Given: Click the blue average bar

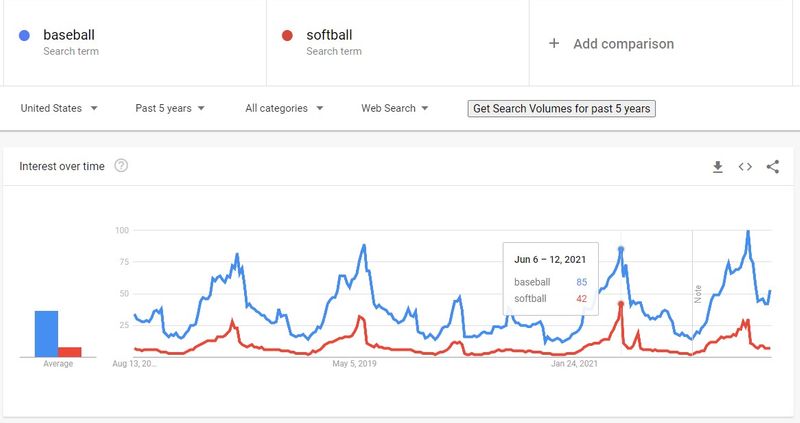Looking at the screenshot, I should coord(46,334).
